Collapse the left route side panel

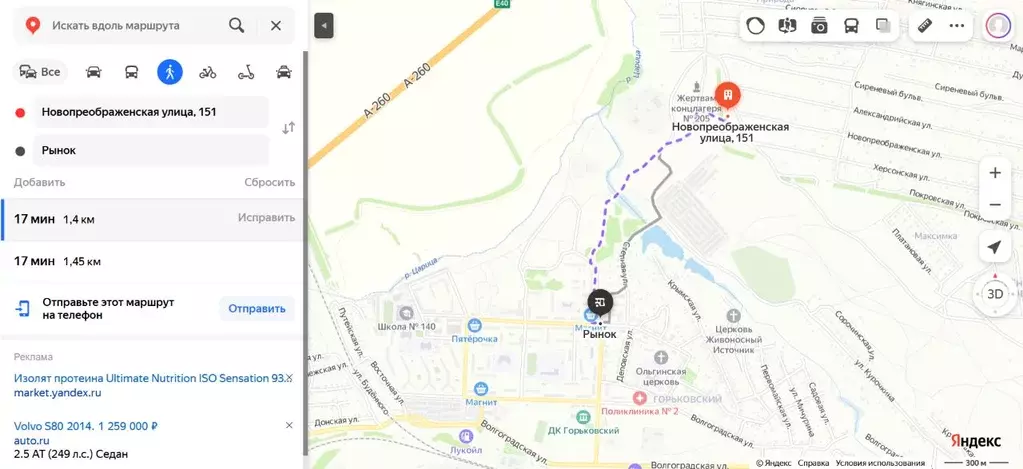point(324,26)
